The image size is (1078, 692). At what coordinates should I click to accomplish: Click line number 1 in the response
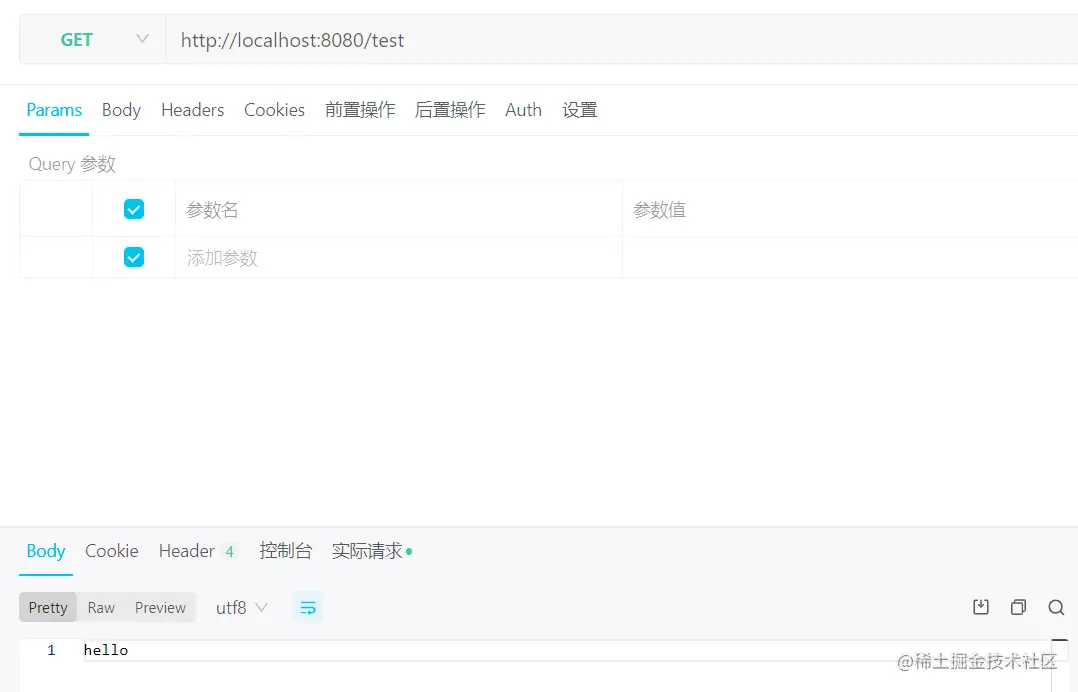point(52,650)
